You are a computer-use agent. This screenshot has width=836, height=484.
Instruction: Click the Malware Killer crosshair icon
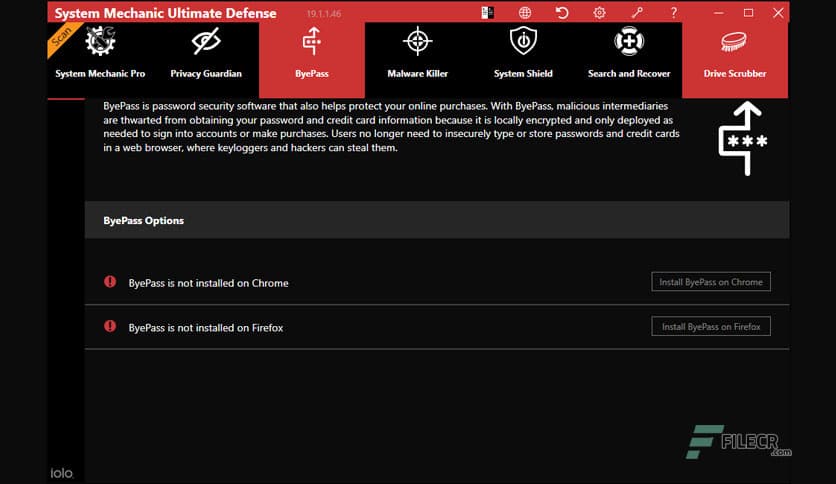(417, 41)
